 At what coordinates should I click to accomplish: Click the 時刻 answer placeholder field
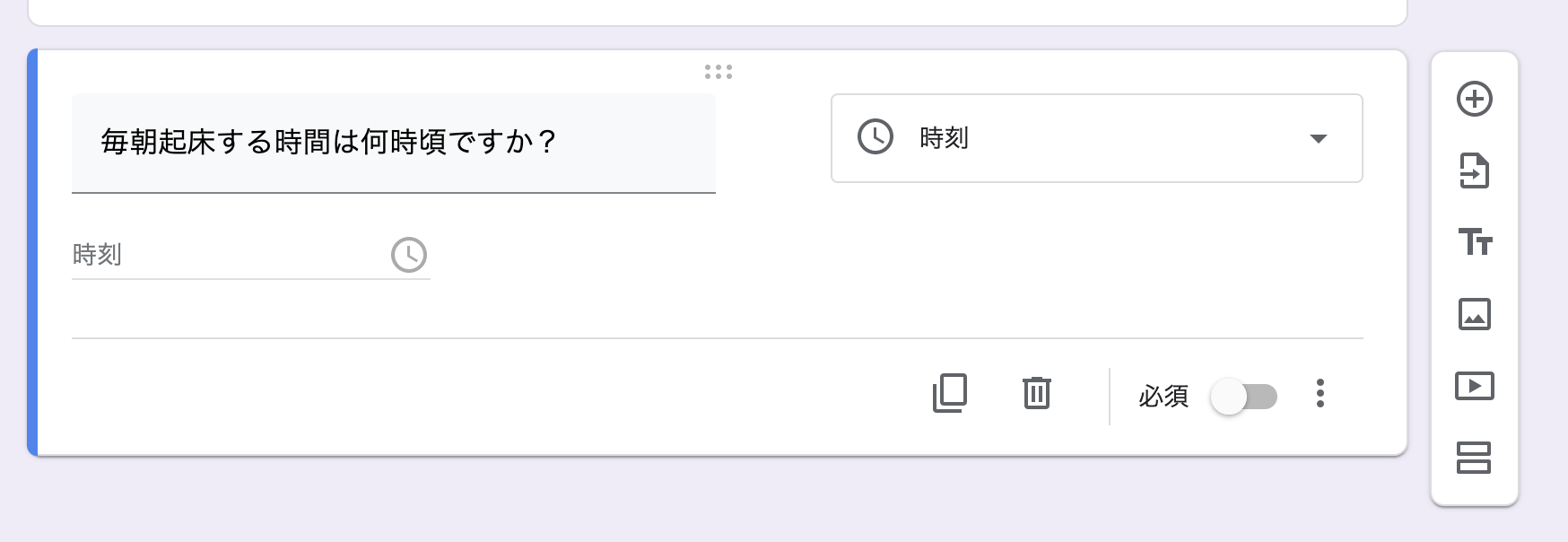179,255
